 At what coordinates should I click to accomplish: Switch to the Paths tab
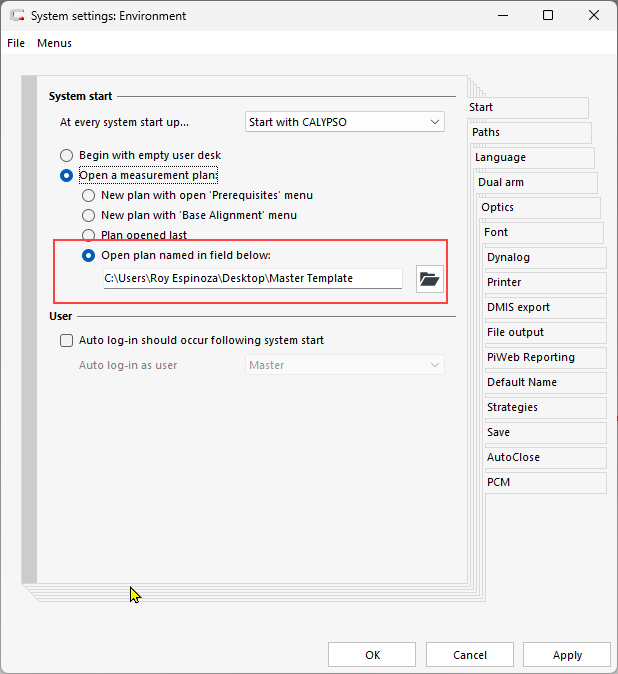[x=531, y=132]
